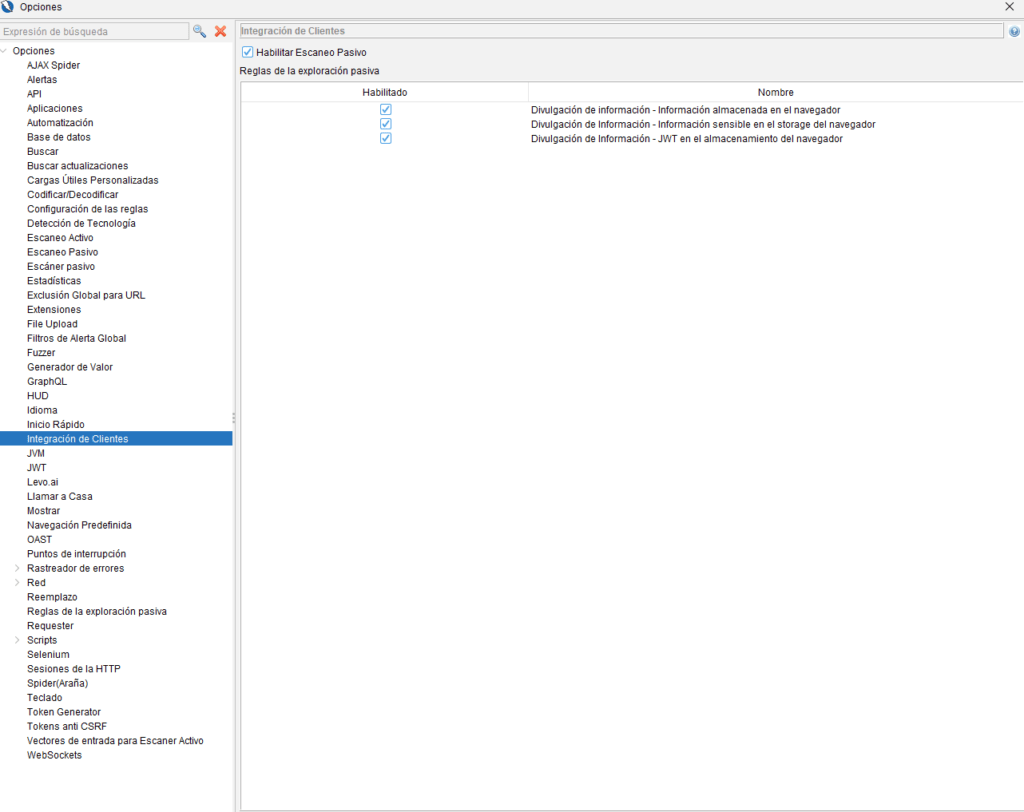1024x812 pixels.
Task: Go to the HUD settings
Action: pos(38,396)
